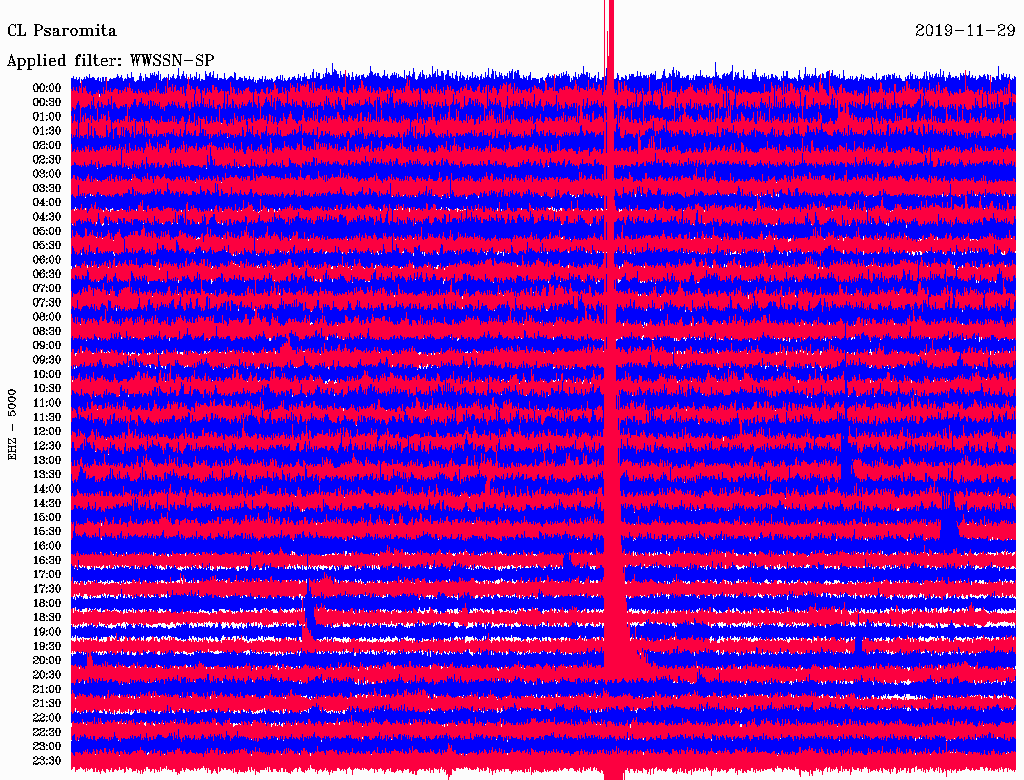
Task: Click the 22:00 time label
Action: click(x=47, y=718)
